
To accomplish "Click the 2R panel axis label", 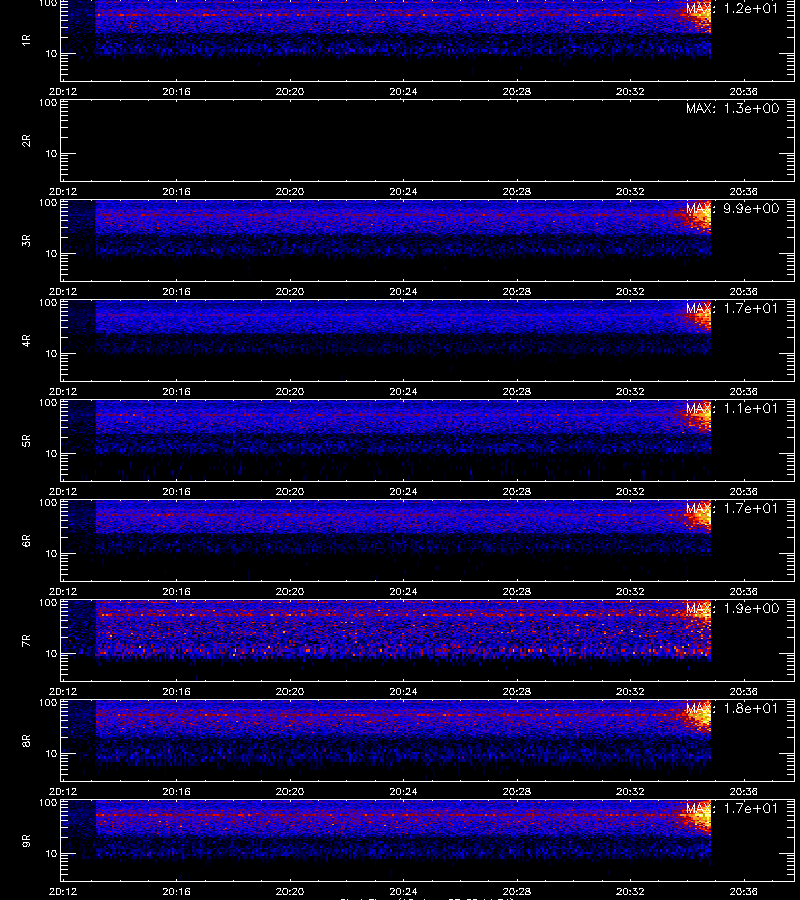I will click(x=26, y=141).
